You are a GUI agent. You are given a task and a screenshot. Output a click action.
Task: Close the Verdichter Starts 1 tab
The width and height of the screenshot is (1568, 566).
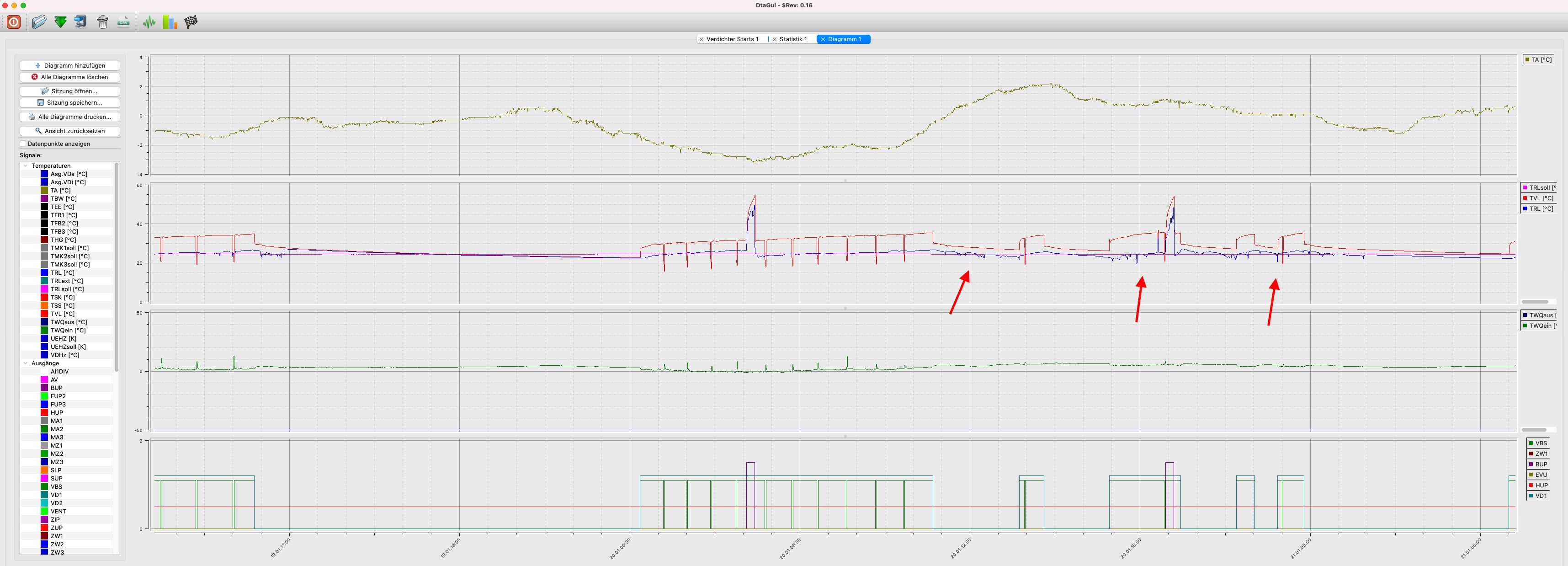pyautogui.click(x=701, y=39)
